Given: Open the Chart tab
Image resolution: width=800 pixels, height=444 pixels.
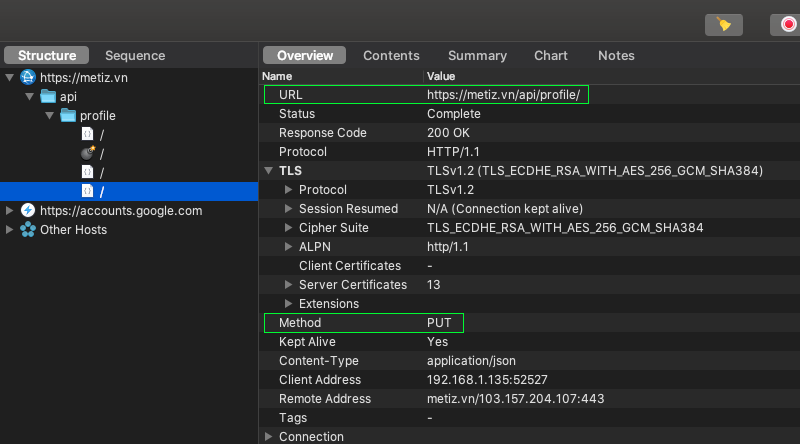Looking at the screenshot, I should pyautogui.click(x=551, y=55).
